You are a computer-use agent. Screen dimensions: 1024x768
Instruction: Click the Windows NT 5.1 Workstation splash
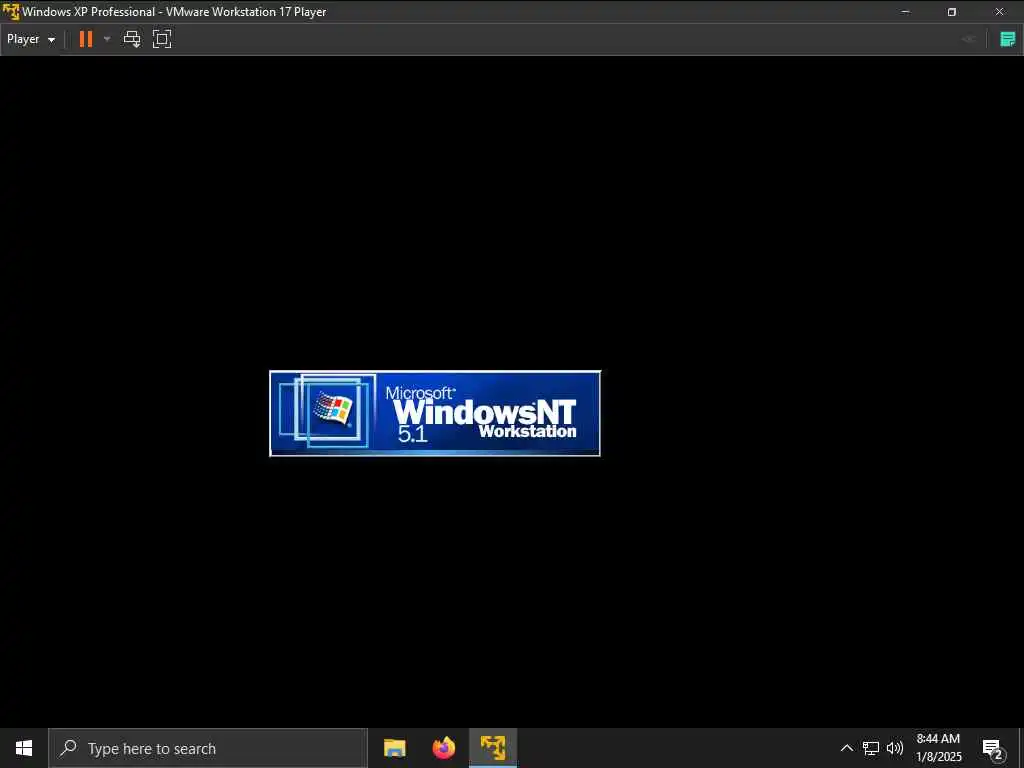tap(435, 413)
